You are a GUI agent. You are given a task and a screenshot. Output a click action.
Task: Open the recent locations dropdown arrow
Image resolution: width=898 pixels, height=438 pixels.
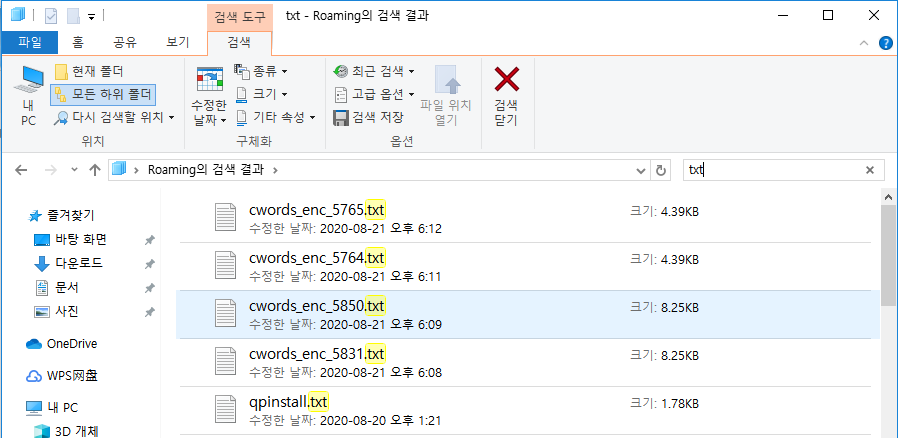pos(74,170)
